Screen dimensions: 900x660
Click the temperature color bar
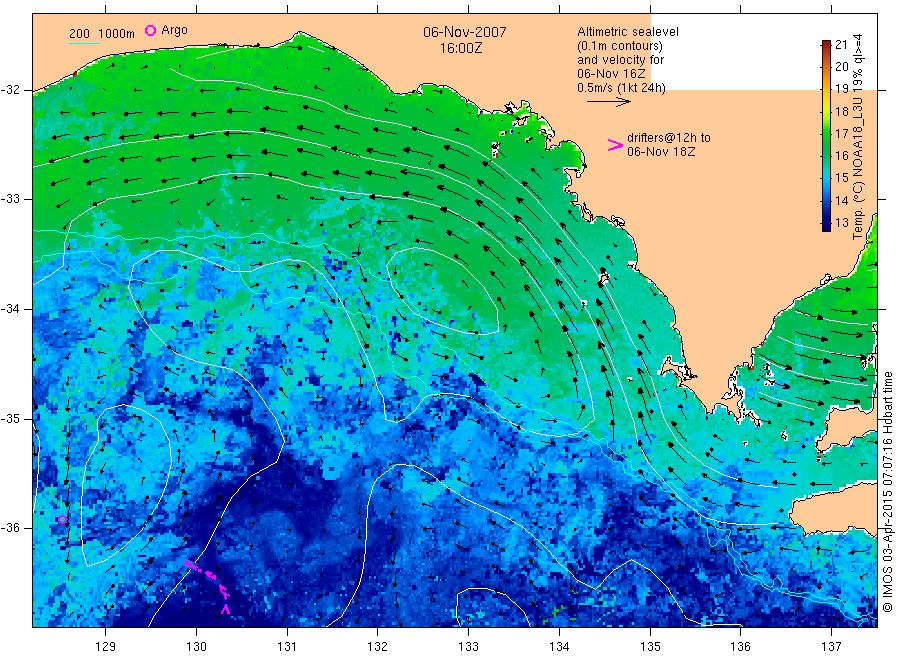[826, 136]
